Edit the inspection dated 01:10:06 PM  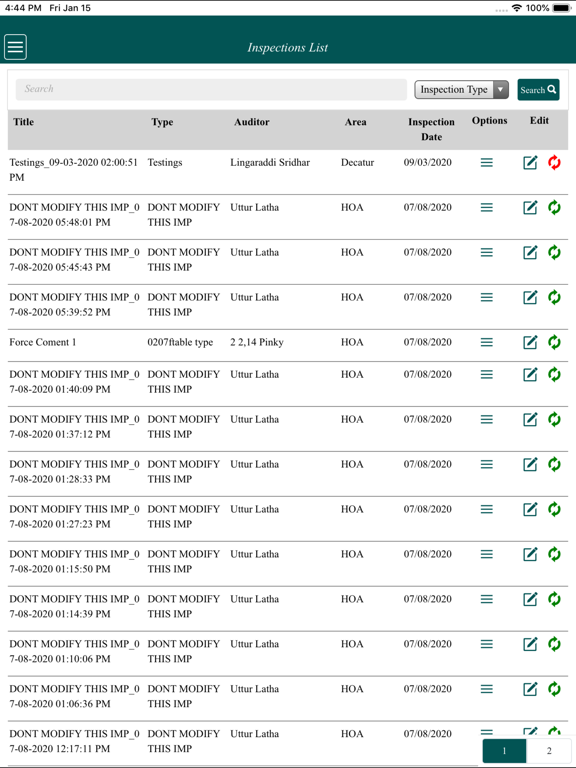click(x=530, y=644)
